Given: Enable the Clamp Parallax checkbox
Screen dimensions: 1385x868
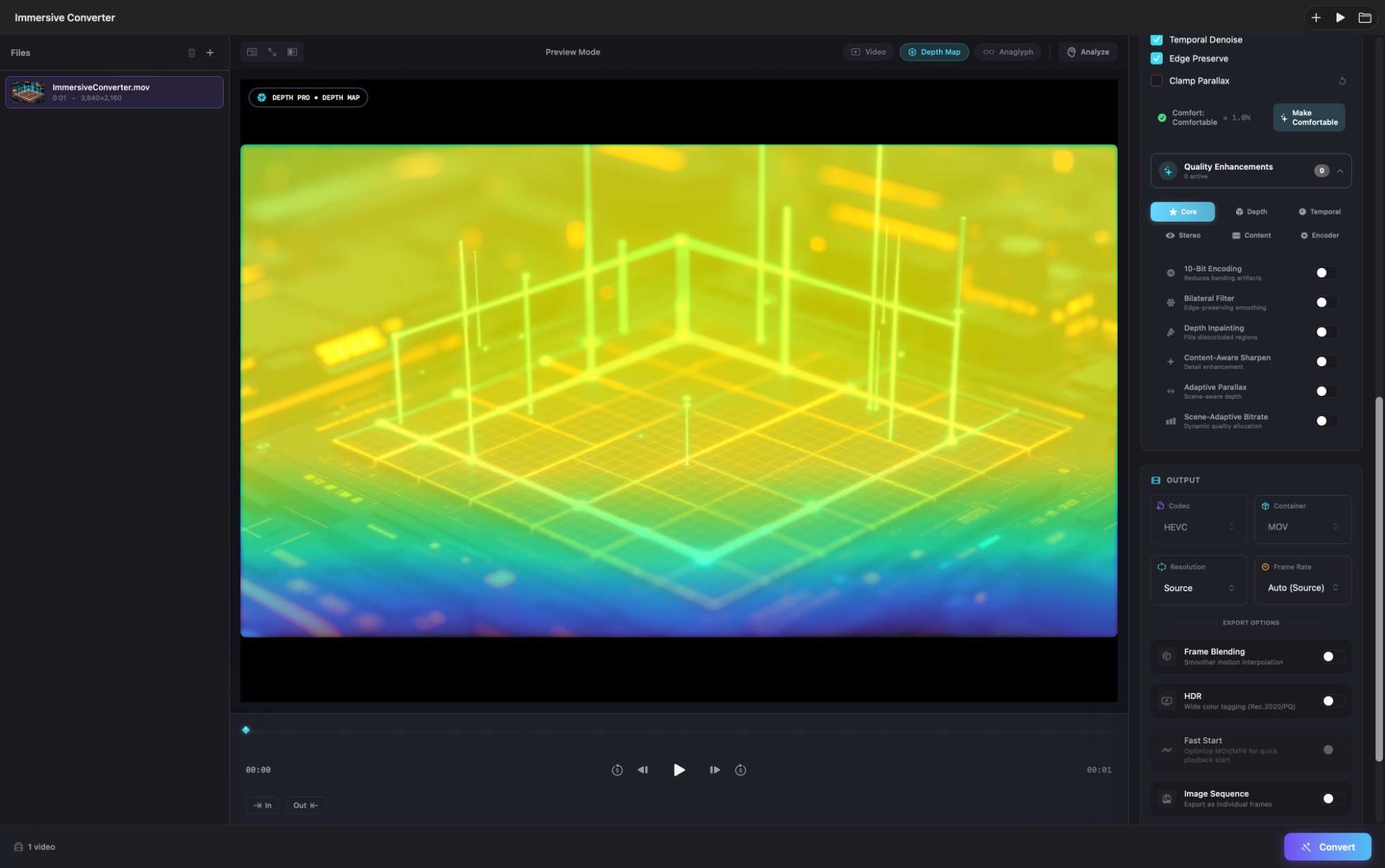Looking at the screenshot, I should coord(1156,81).
